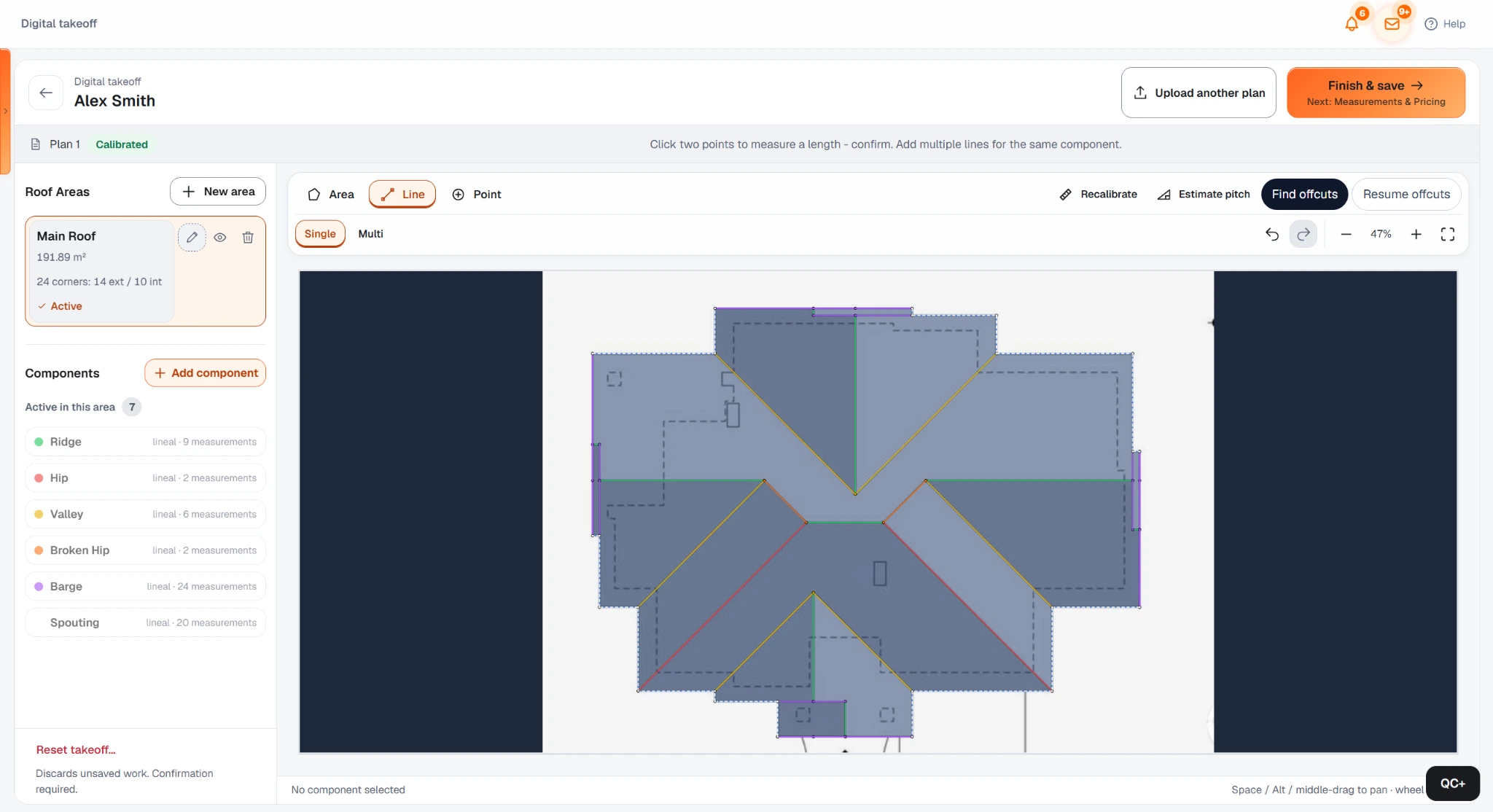Click Find offcuts
Screen dimensions: 1493x812
pyautogui.click(x=1304, y=194)
